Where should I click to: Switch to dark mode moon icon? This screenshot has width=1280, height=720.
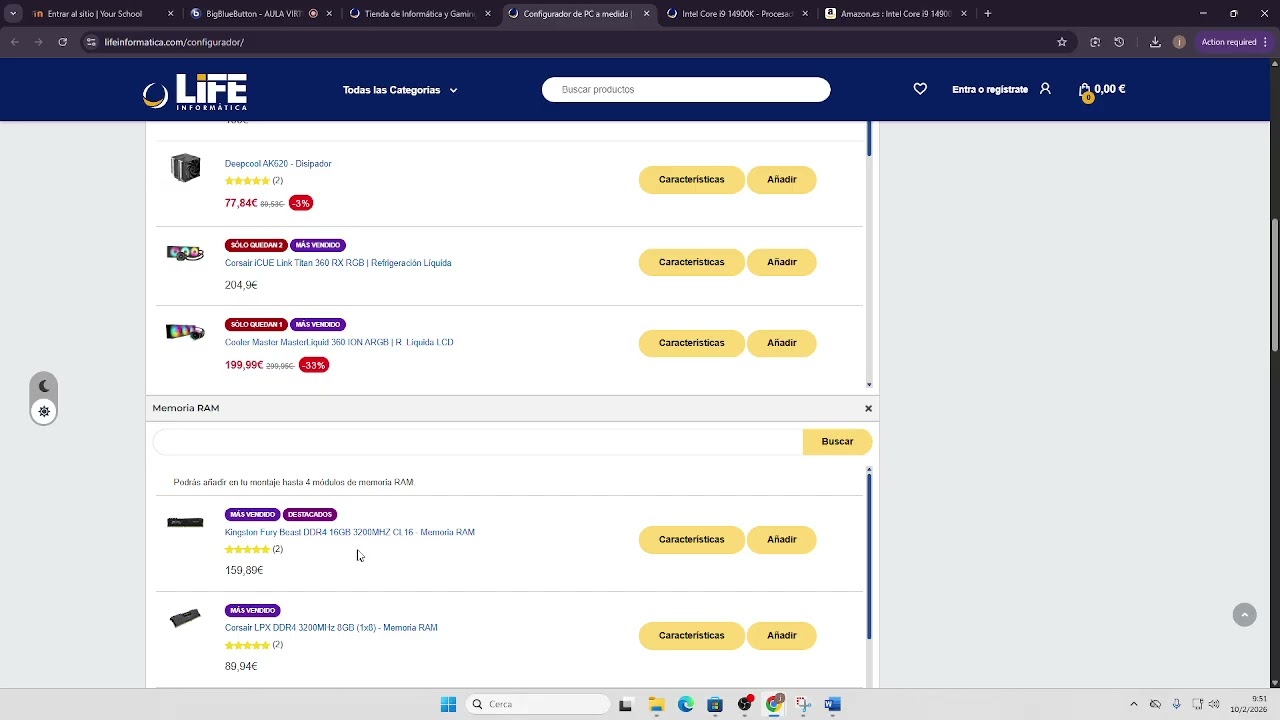[x=44, y=386]
